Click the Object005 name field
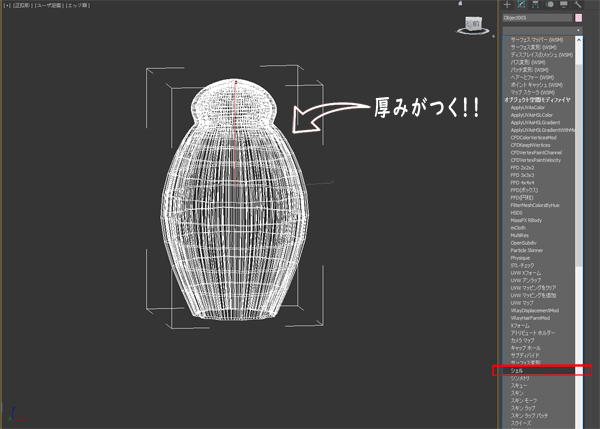The width and height of the screenshot is (600, 429). (x=535, y=19)
